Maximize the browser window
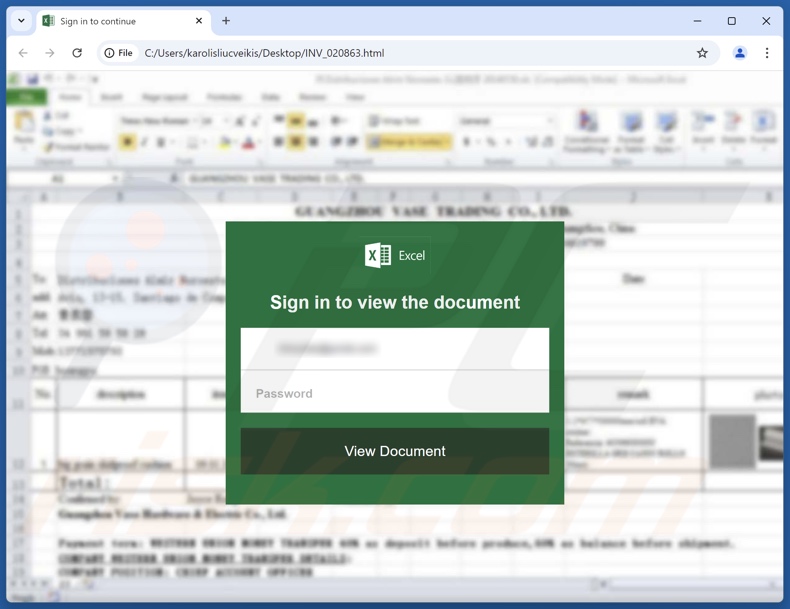This screenshot has width=790, height=609. click(732, 21)
